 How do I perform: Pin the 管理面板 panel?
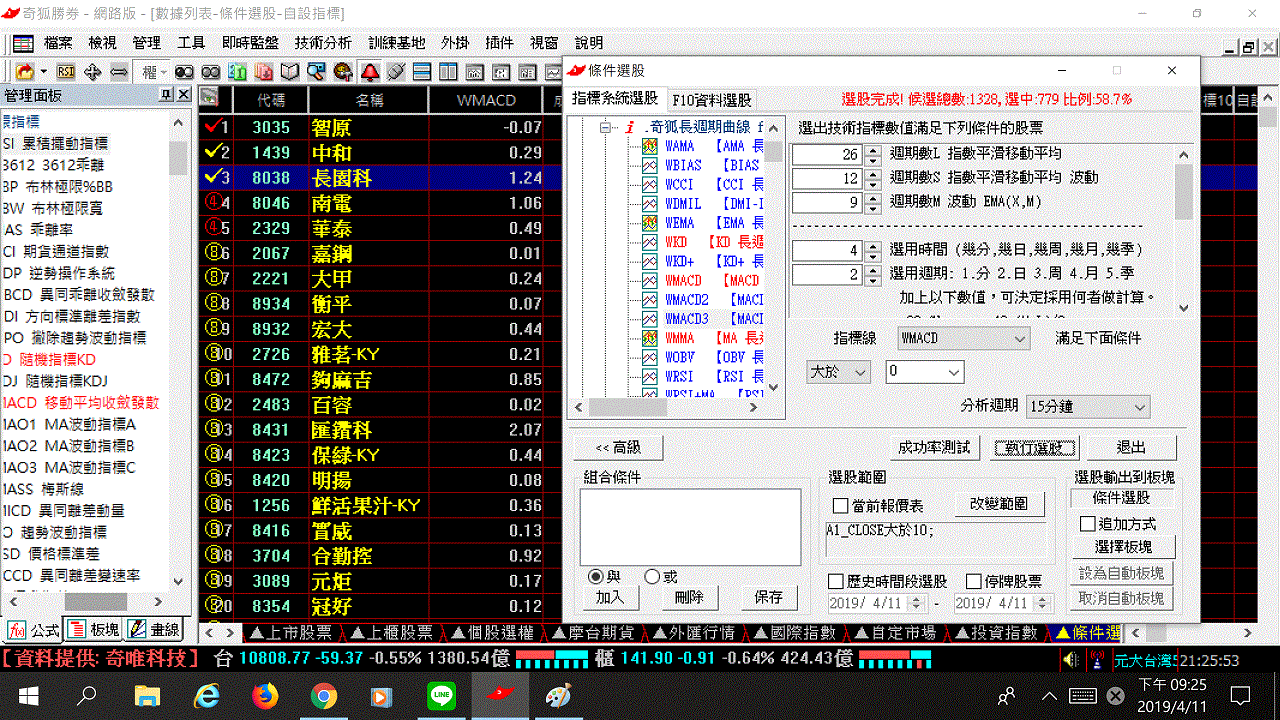[x=166, y=94]
